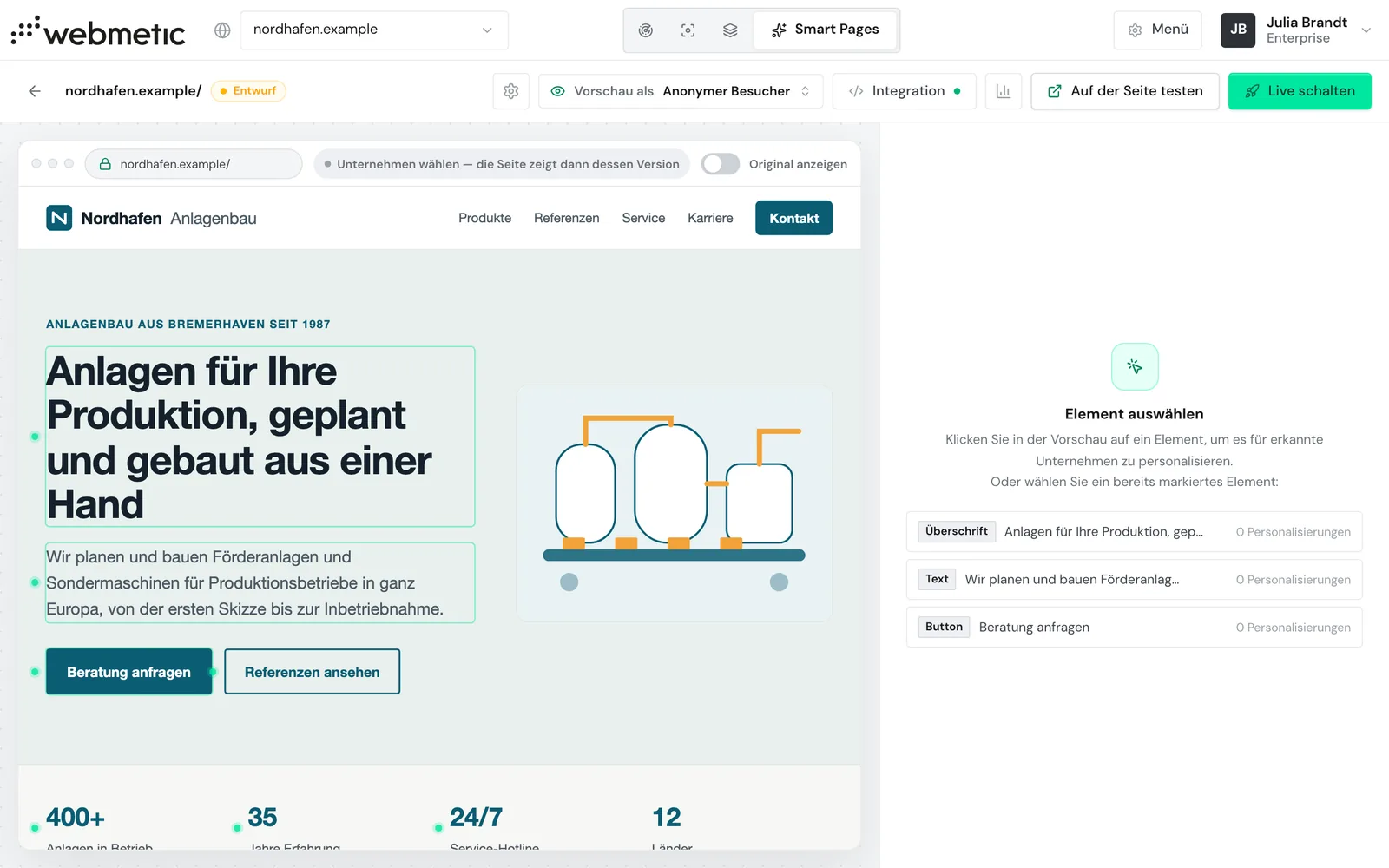
Task: Click the green marker dot beside headline
Action: [35, 437]
